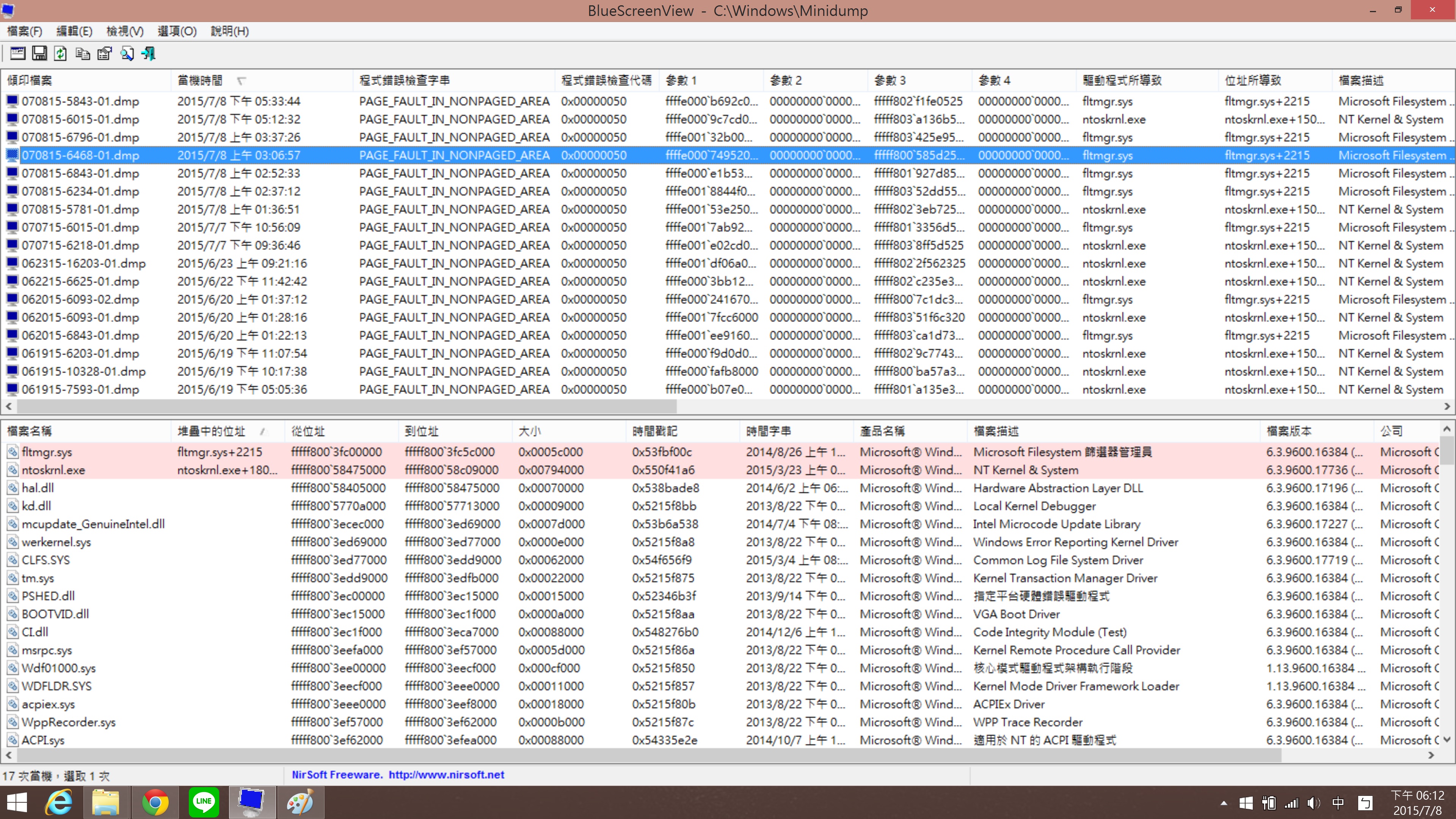Sort the lower pane by 產品名稱 header

click(x=910, y=431)
